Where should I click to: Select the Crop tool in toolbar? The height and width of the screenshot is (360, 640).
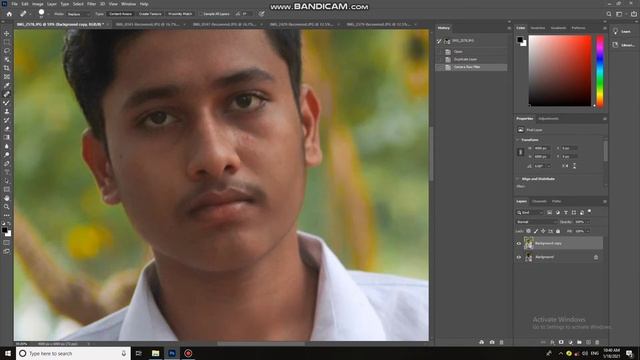coord(7,68)
